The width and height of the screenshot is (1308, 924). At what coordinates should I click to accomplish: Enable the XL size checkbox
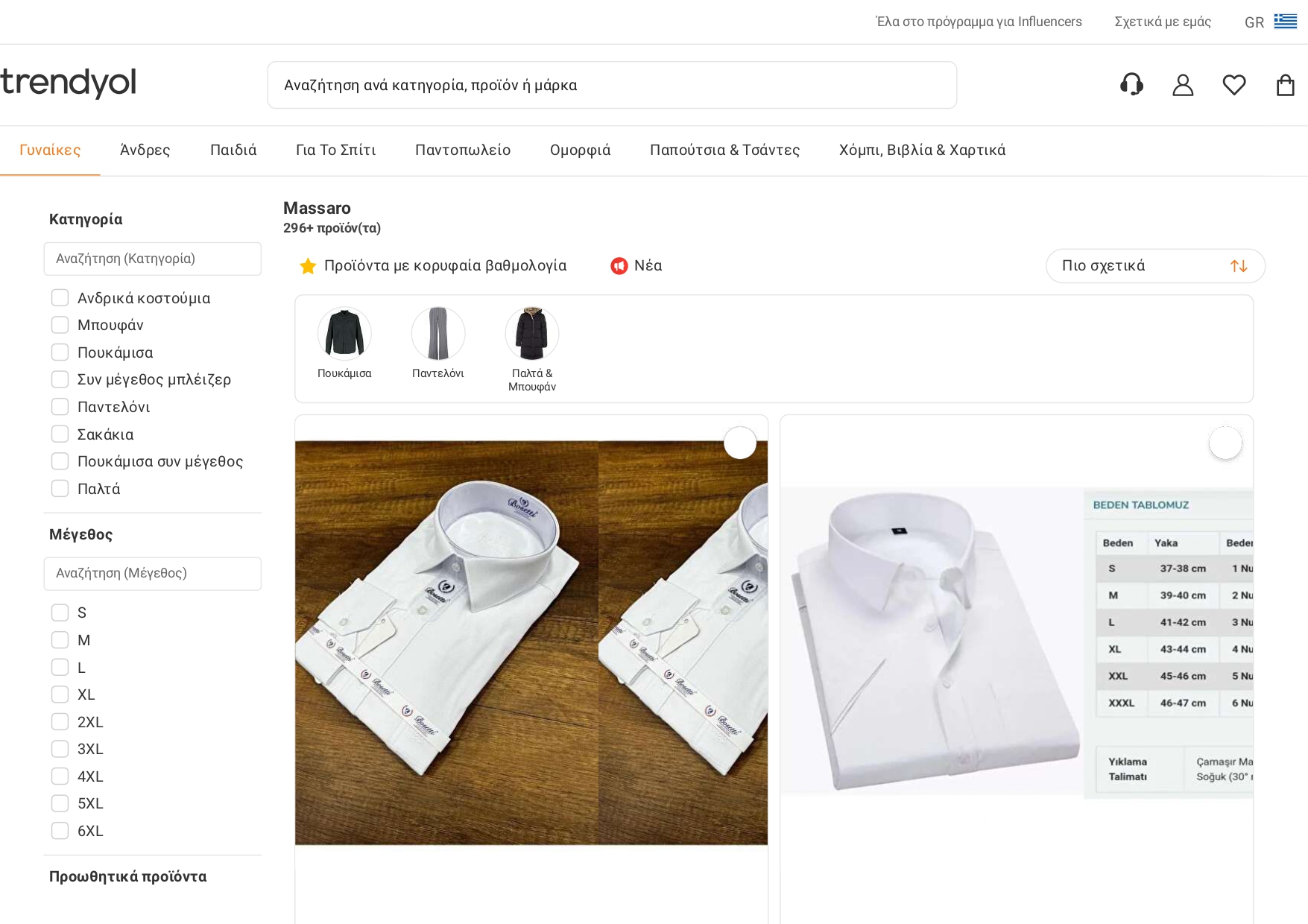[60, 694]
